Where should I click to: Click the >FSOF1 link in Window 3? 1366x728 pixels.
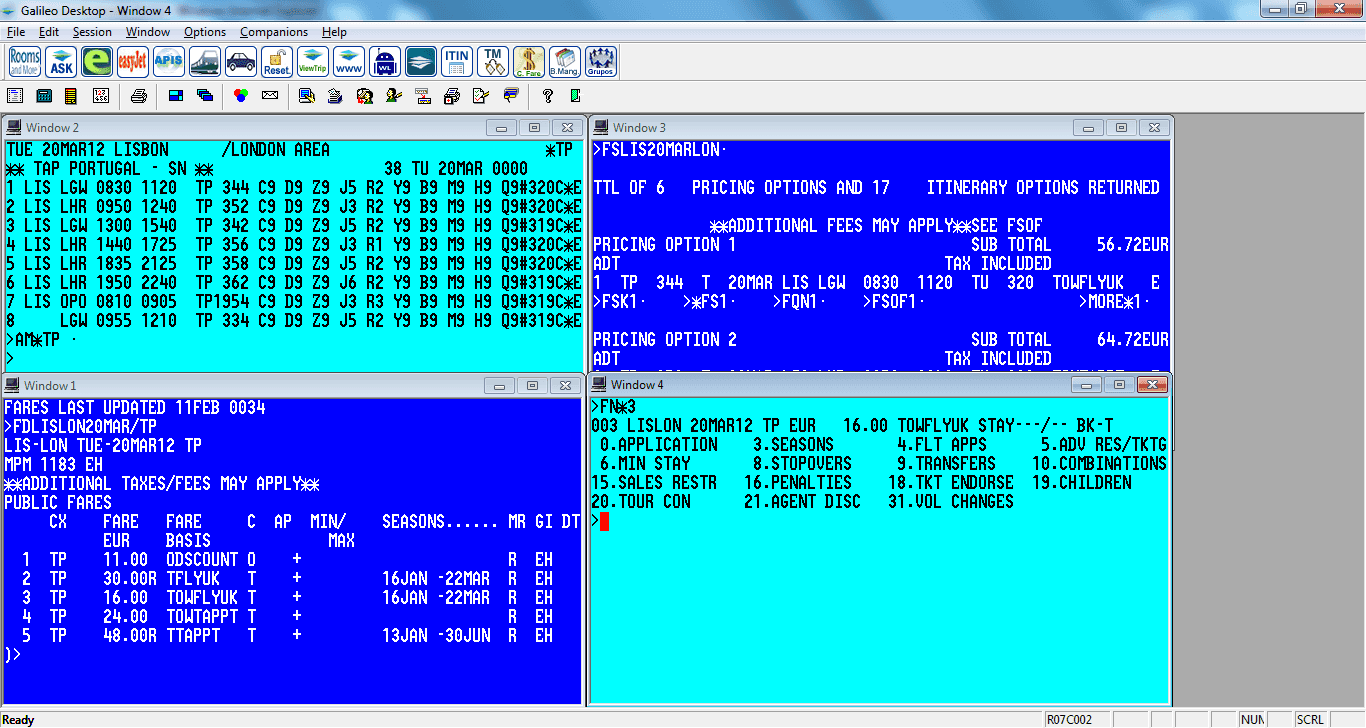(894, 301)
